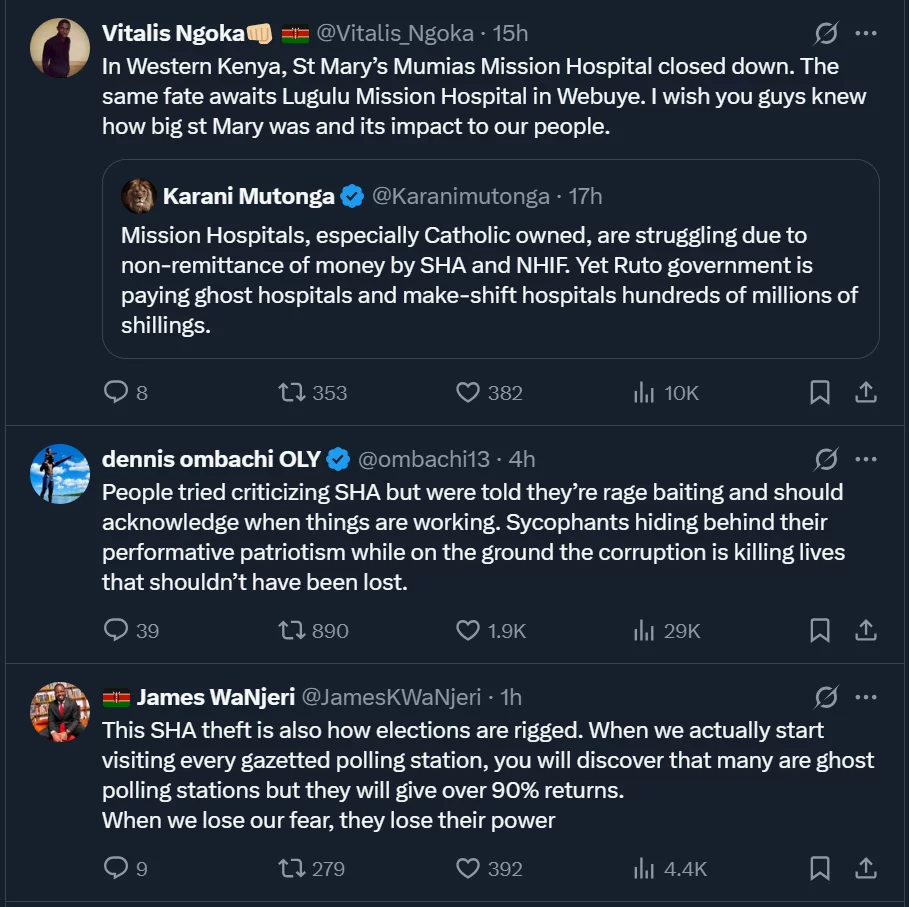The height and width of the screenshot is (907, 909).
Task: Open Grok icon on Vitalis Ngoka's post
Action: click(826, 34)
